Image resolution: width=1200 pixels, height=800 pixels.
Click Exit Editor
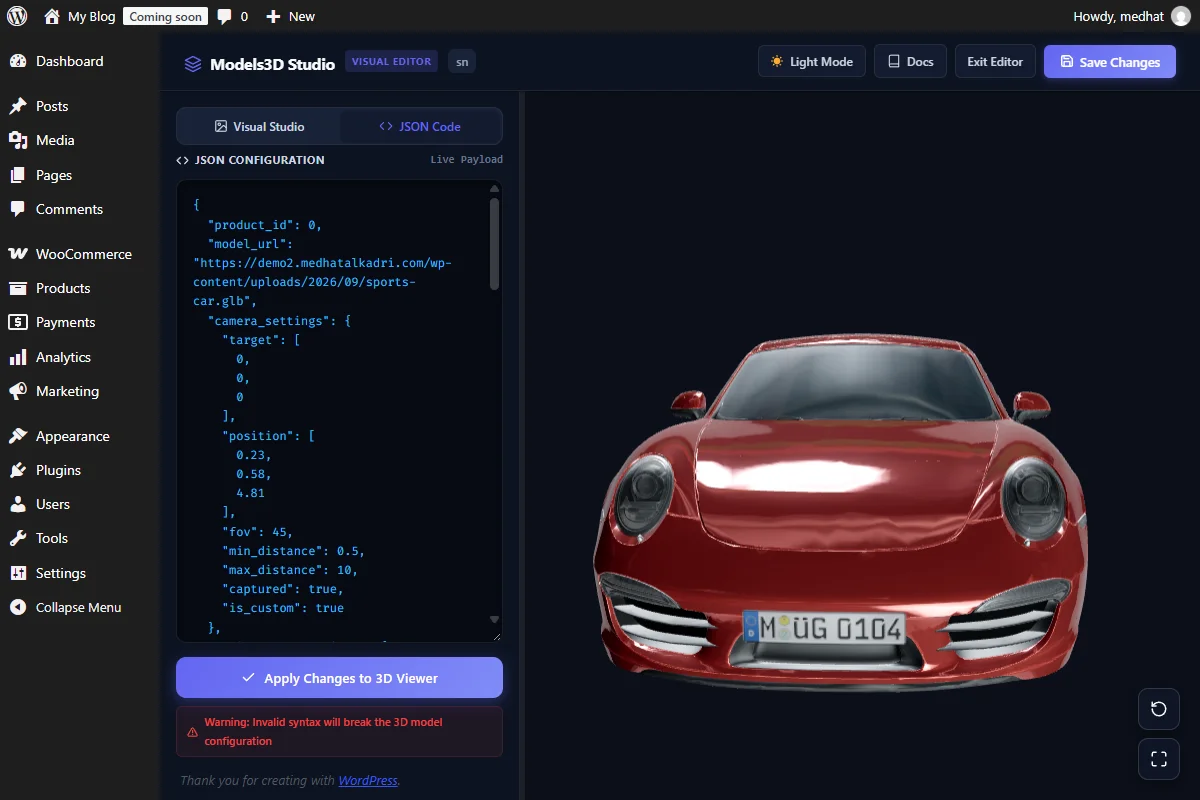[995, 62]
